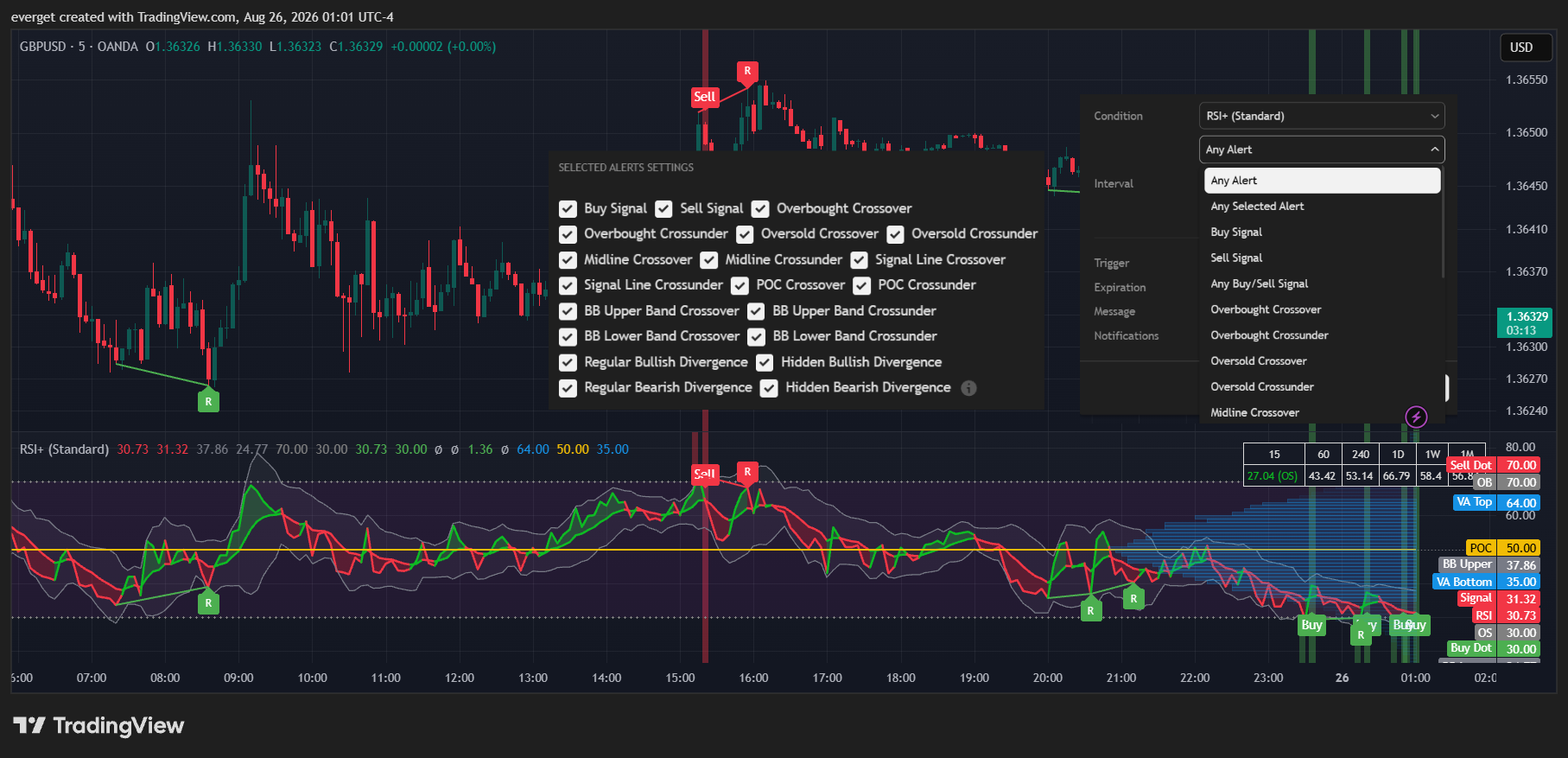Toggle Midline Crossover checkbox

pos(568,259)
